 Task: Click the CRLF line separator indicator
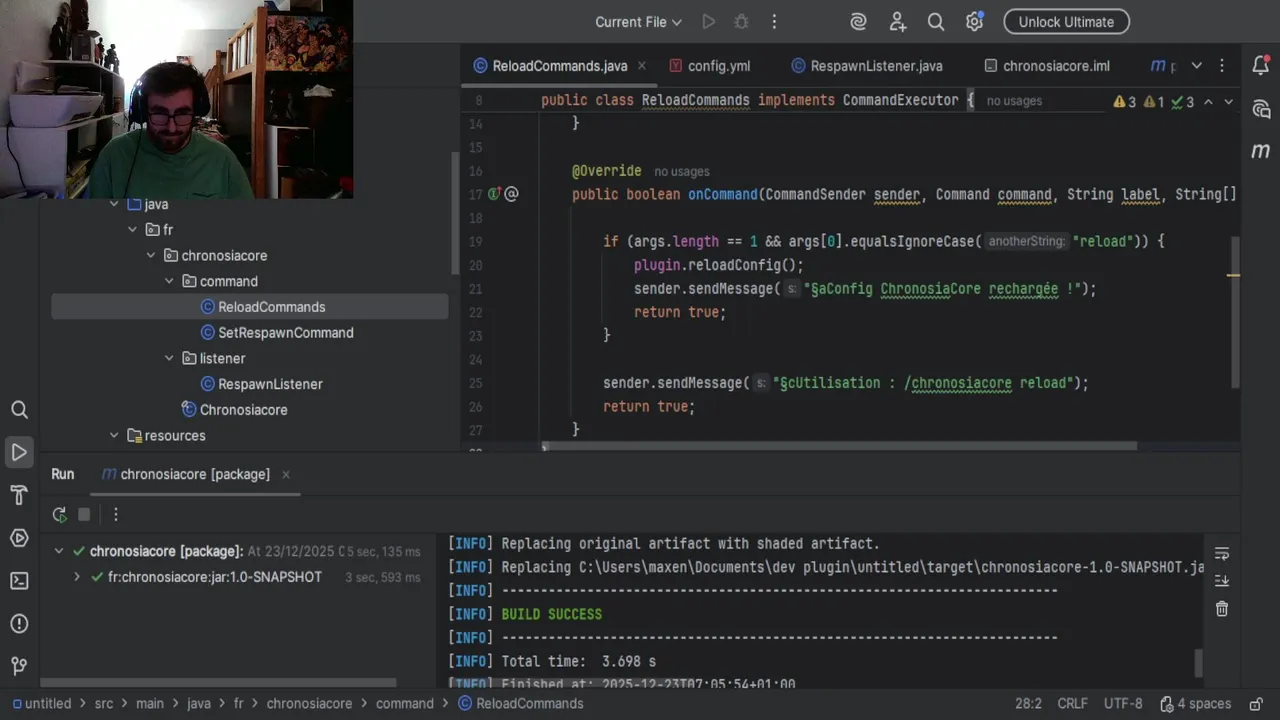pyautogui.click(x=1073, y=703)
